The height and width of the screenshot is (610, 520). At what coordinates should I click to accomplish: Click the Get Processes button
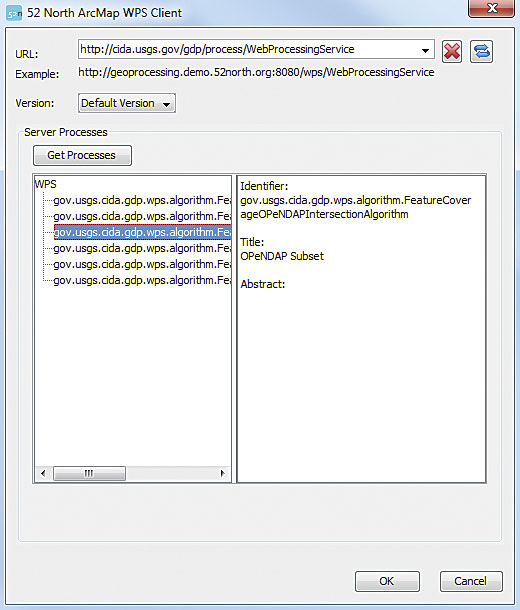[82, 155]
